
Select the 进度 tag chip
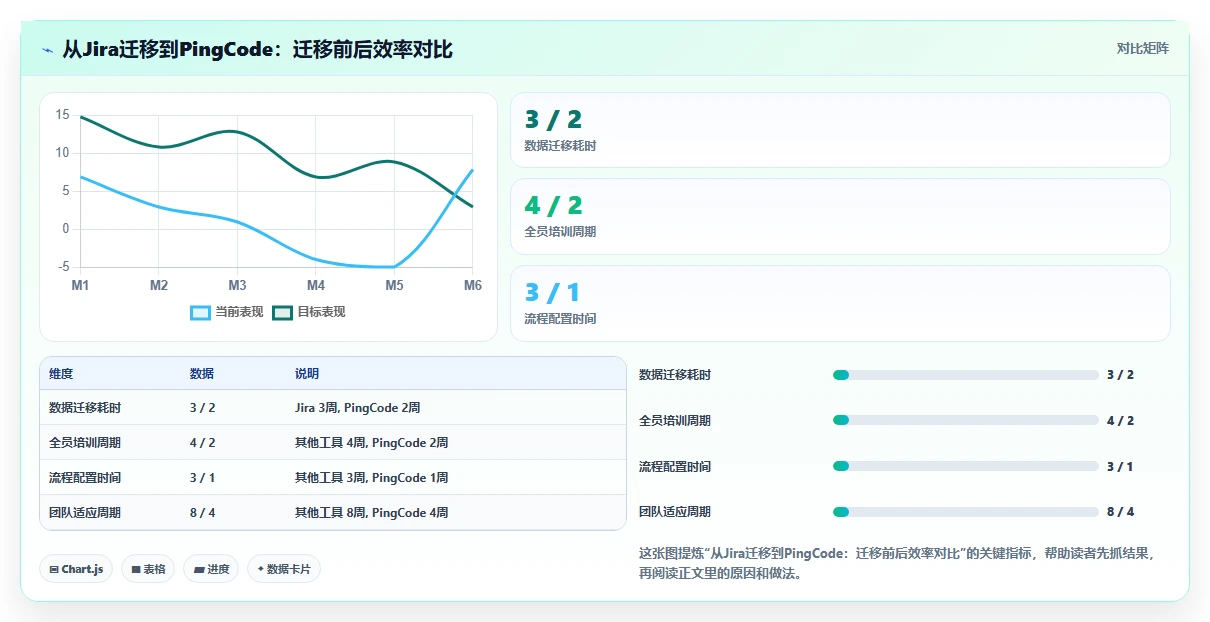click(211, 569)
